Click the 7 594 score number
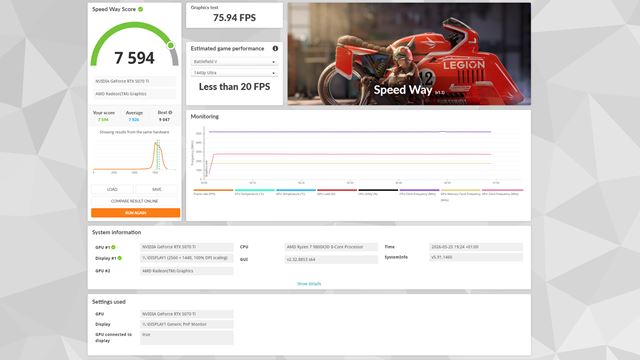Viewport: 640px width, 360px height. [x=134, y=58]
